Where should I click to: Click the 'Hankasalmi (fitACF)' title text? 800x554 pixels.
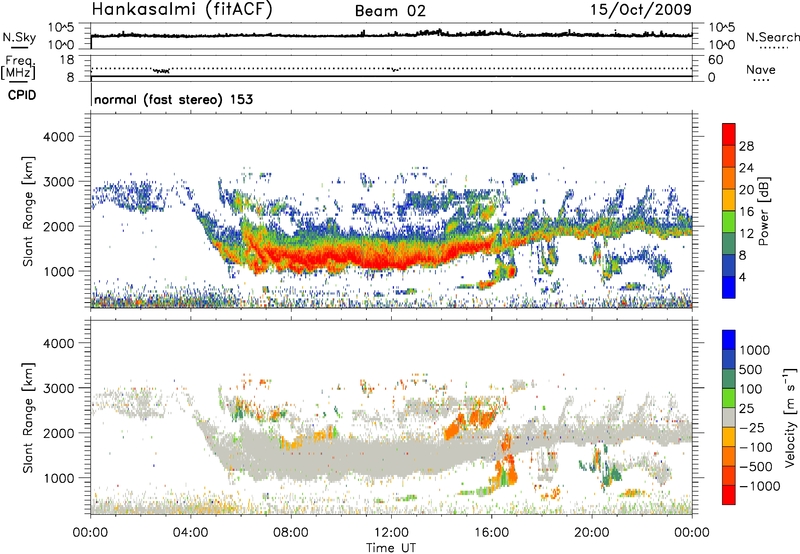[x=182, y=10]
